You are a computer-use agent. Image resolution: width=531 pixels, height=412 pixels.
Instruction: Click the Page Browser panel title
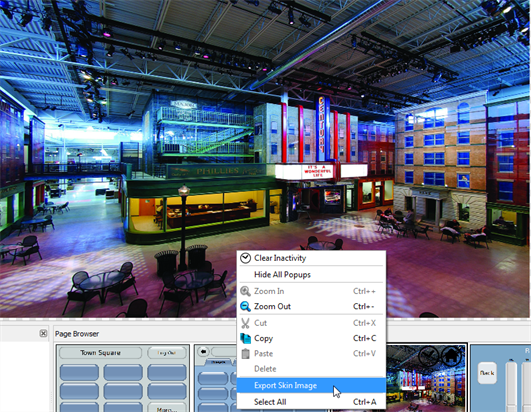[77, 334]
